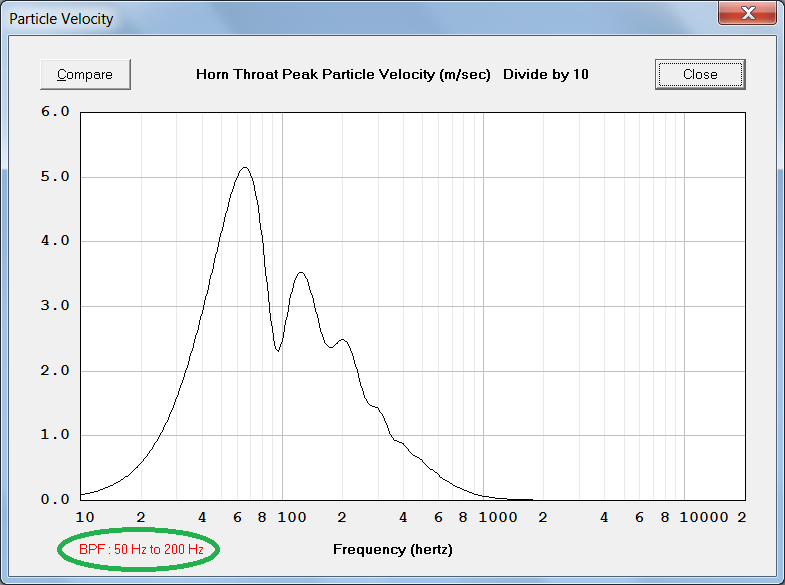Click the 5.0 y-axis value
Screen dimensions: 785x585
click(x=55, y=176)
